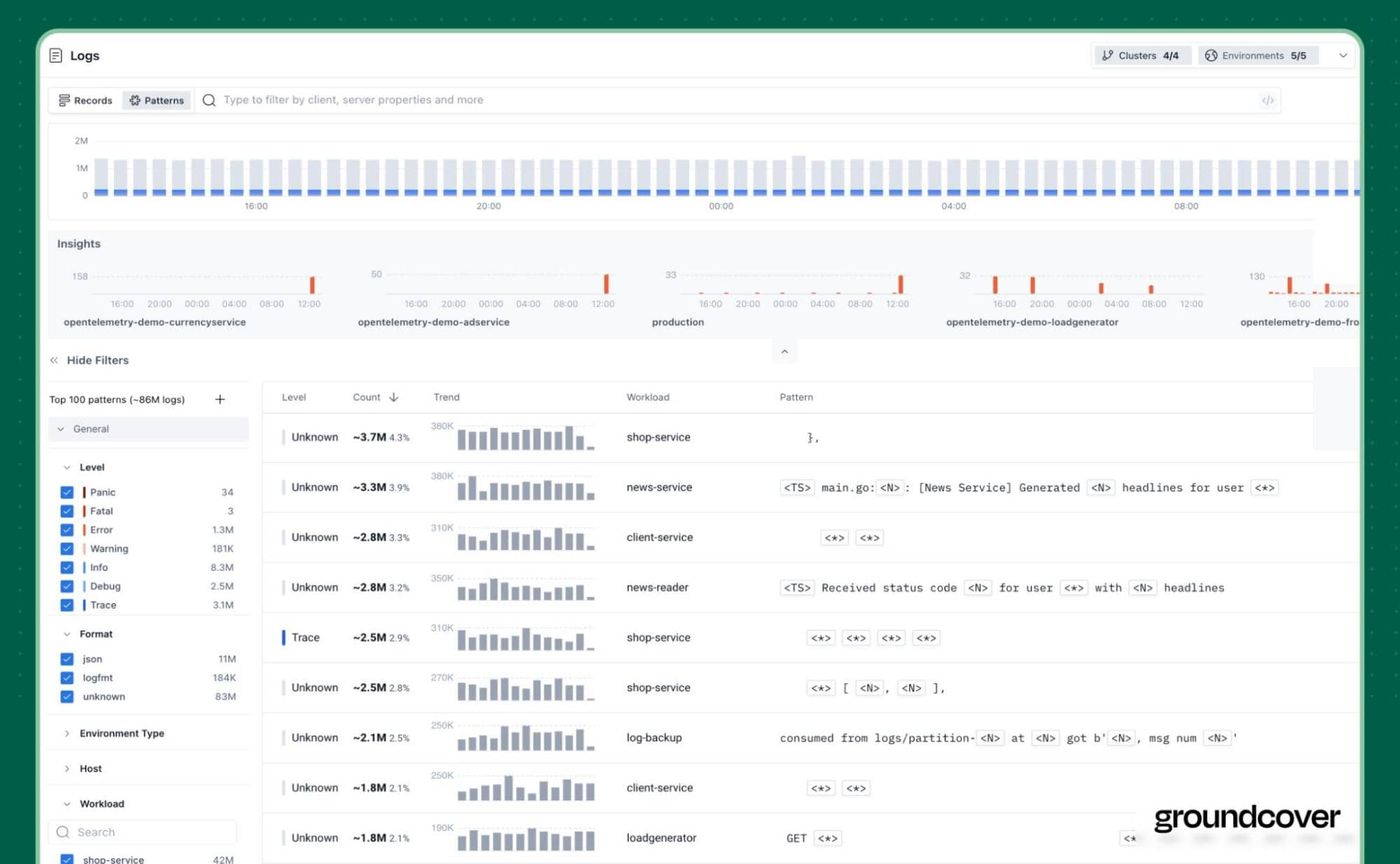
Task: Click the Count sort arrow icon
Action: click(x=393, y=397)
